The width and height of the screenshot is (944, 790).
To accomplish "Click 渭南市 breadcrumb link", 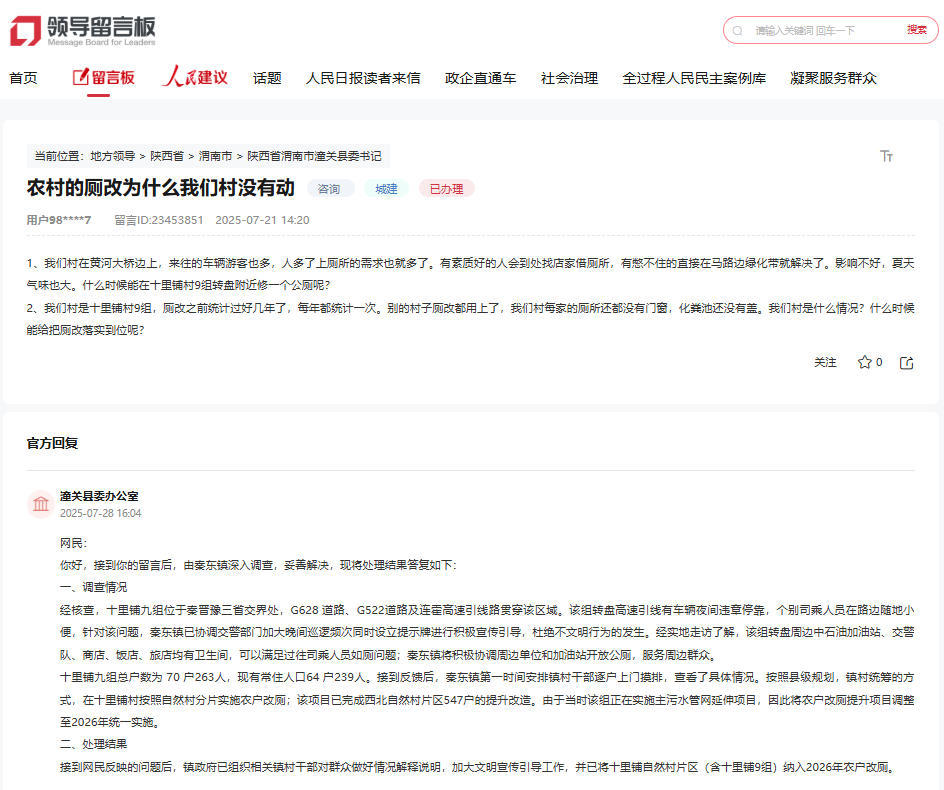I will [215, 157].
